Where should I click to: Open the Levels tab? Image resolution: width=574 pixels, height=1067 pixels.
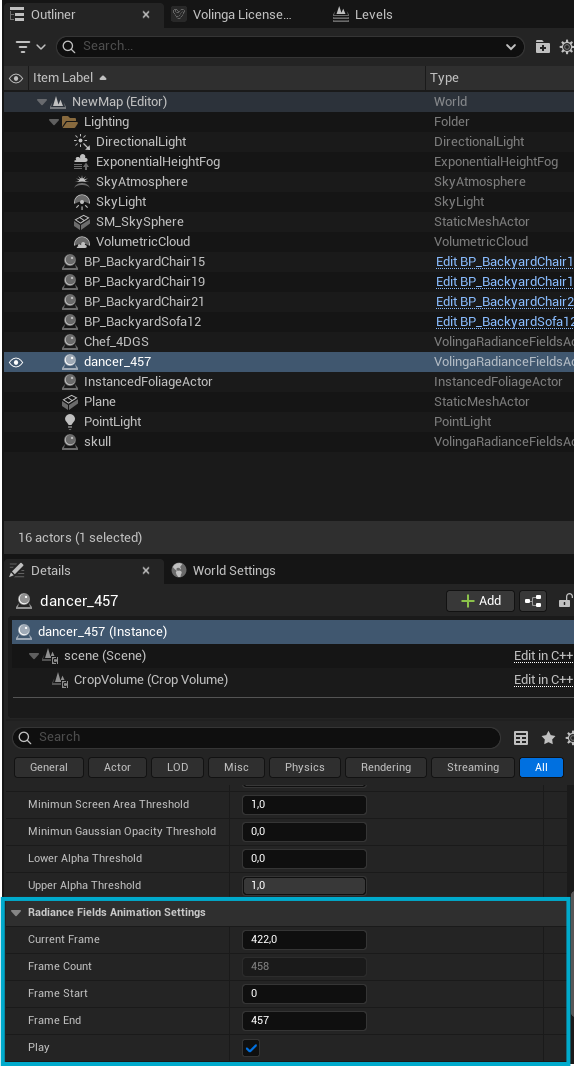362,14
